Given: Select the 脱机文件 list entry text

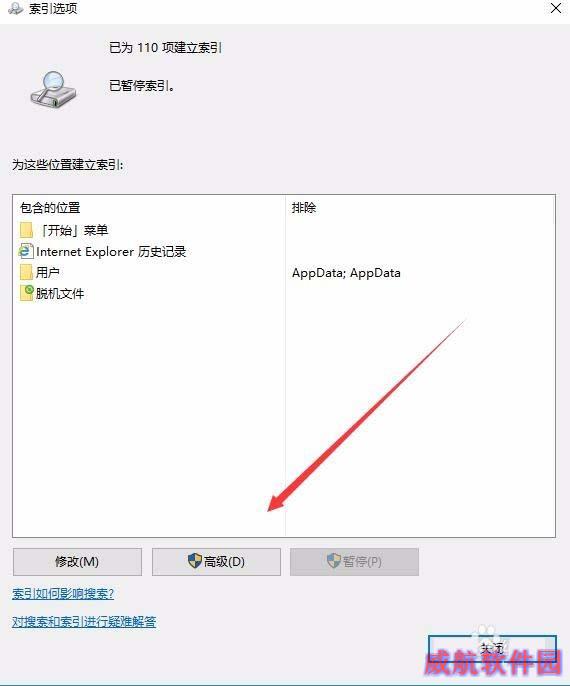Looking at the screenshot, I should 60,294.
